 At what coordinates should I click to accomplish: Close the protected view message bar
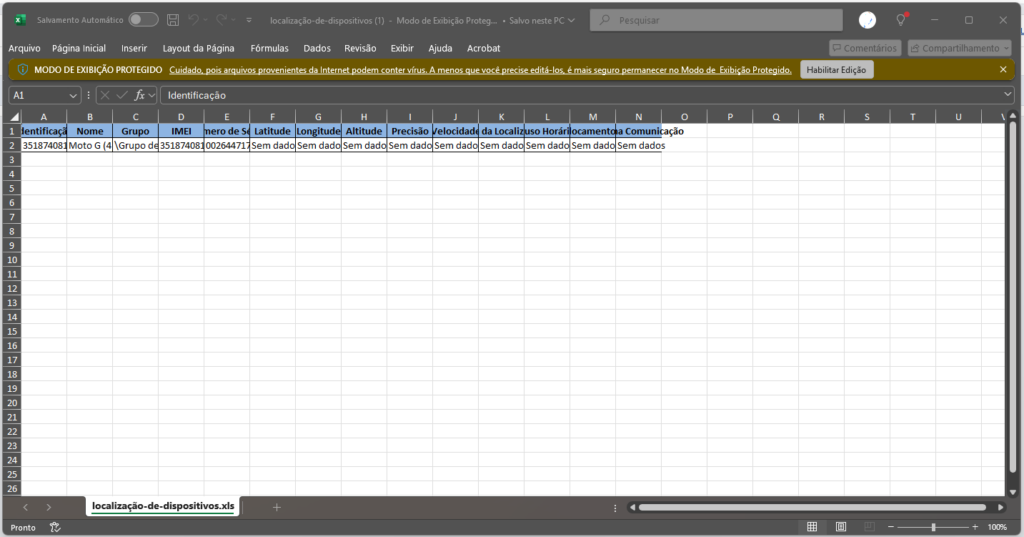click(1003, 69)
